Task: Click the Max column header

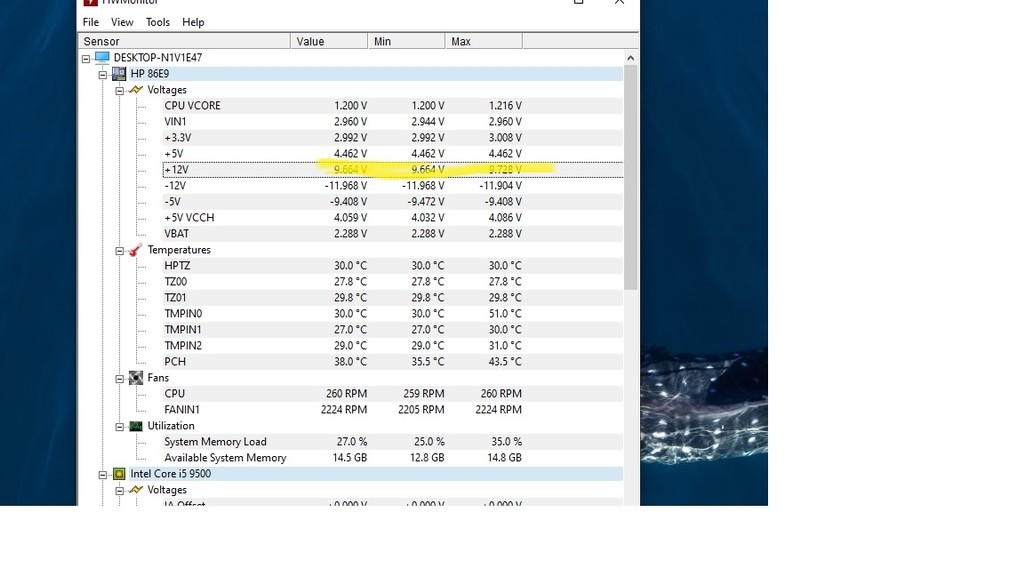Action: 484,41
